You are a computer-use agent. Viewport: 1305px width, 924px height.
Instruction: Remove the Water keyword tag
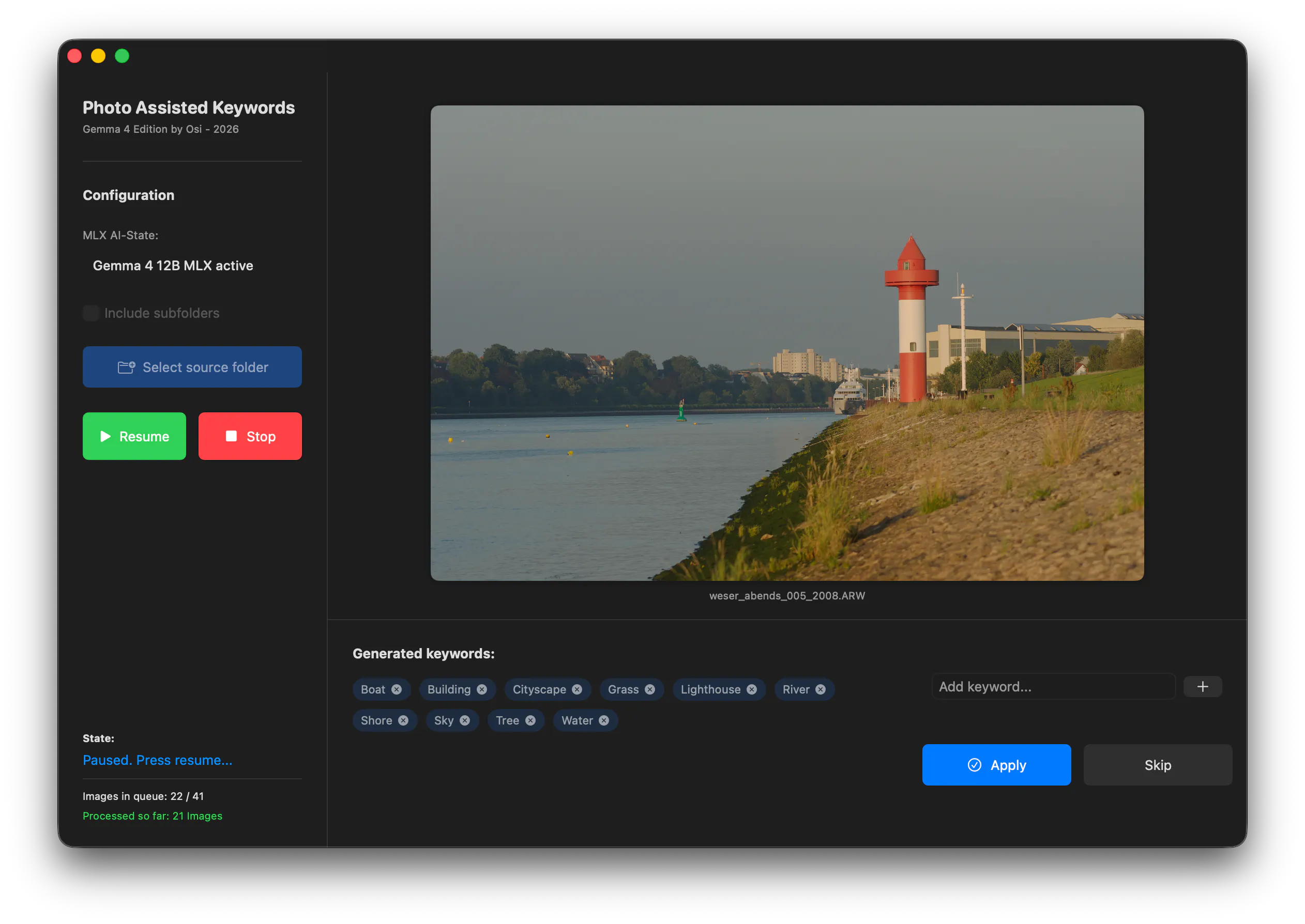click(x=604, y=720)
